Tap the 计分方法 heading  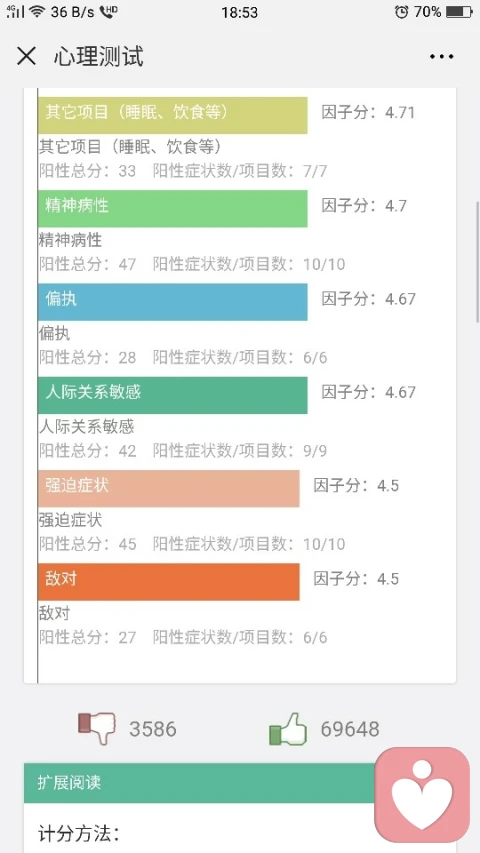[x=79, y=832]
